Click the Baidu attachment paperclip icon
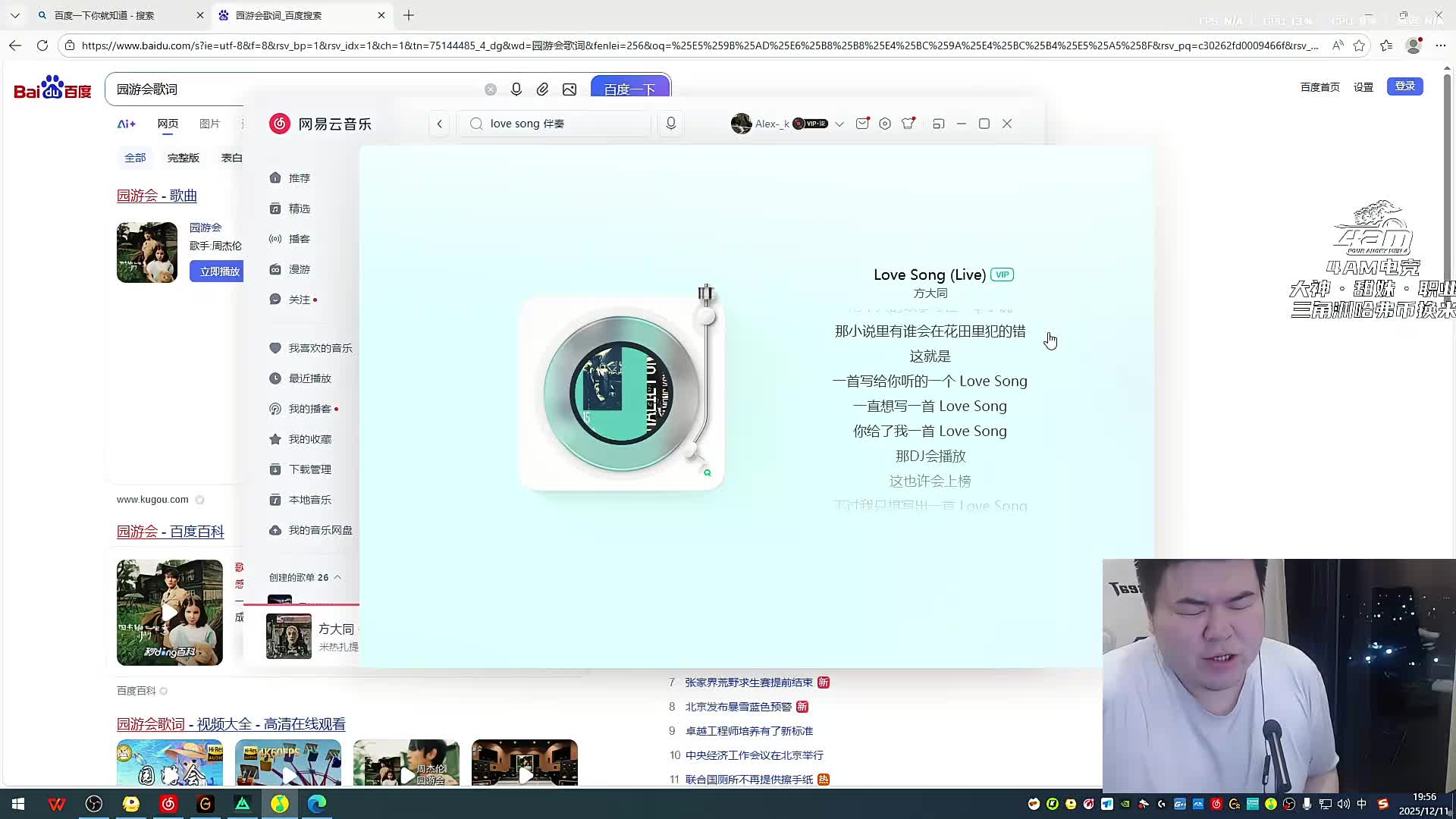Viewport: 1456px width, 819px height. tap(542, 89)
